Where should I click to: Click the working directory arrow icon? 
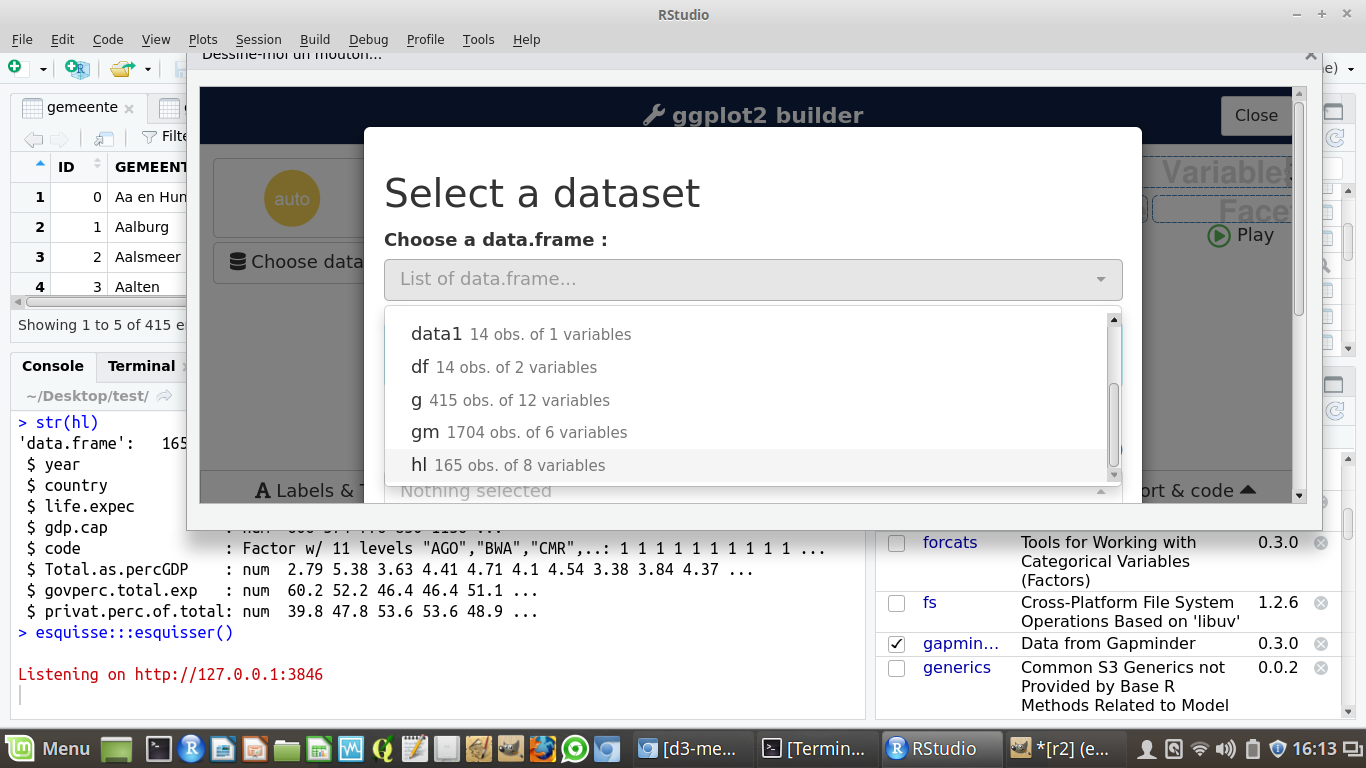[165, 396]
